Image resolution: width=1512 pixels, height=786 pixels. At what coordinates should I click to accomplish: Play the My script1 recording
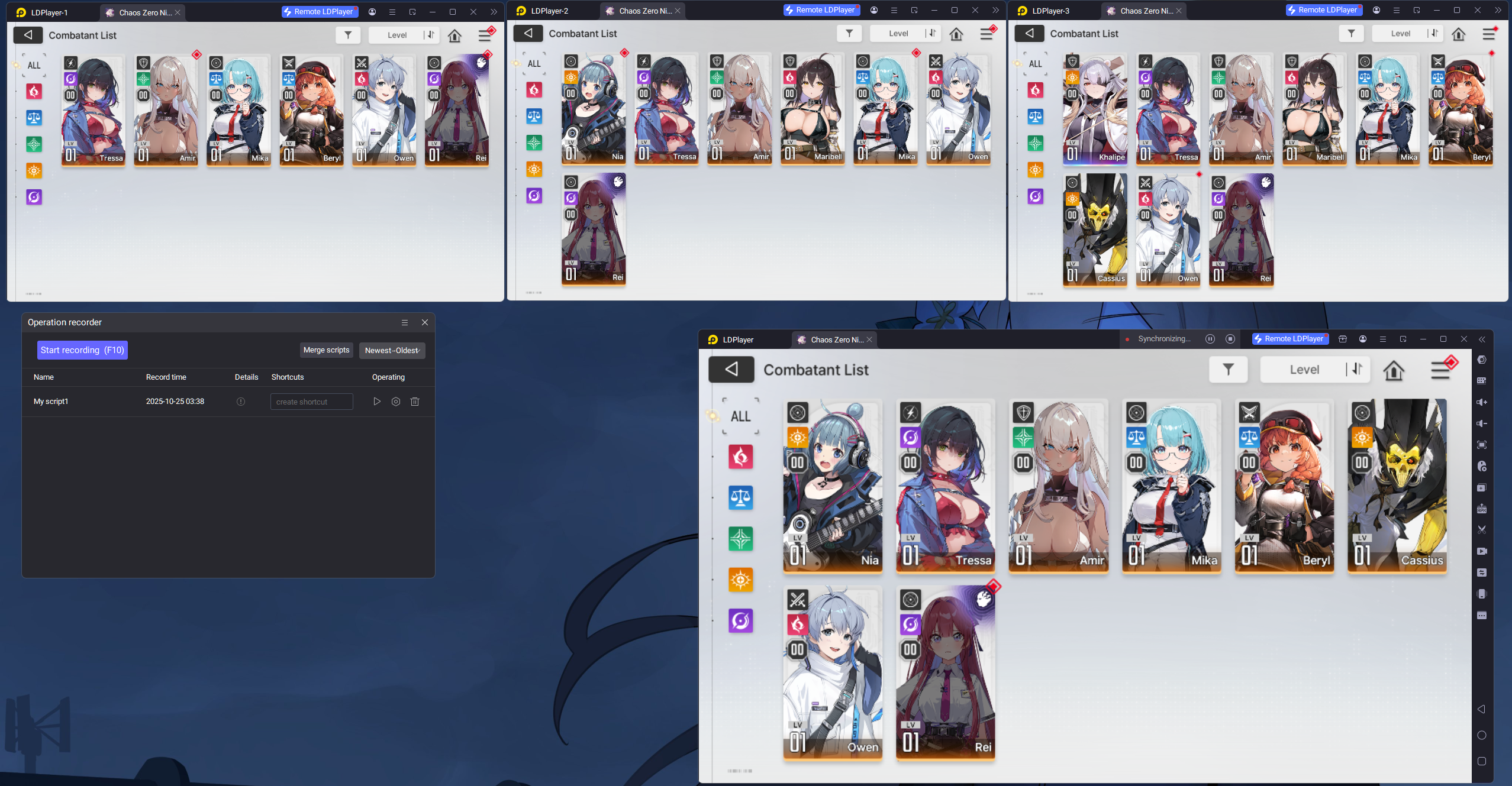pyautogui.click(x=377, y=402)
